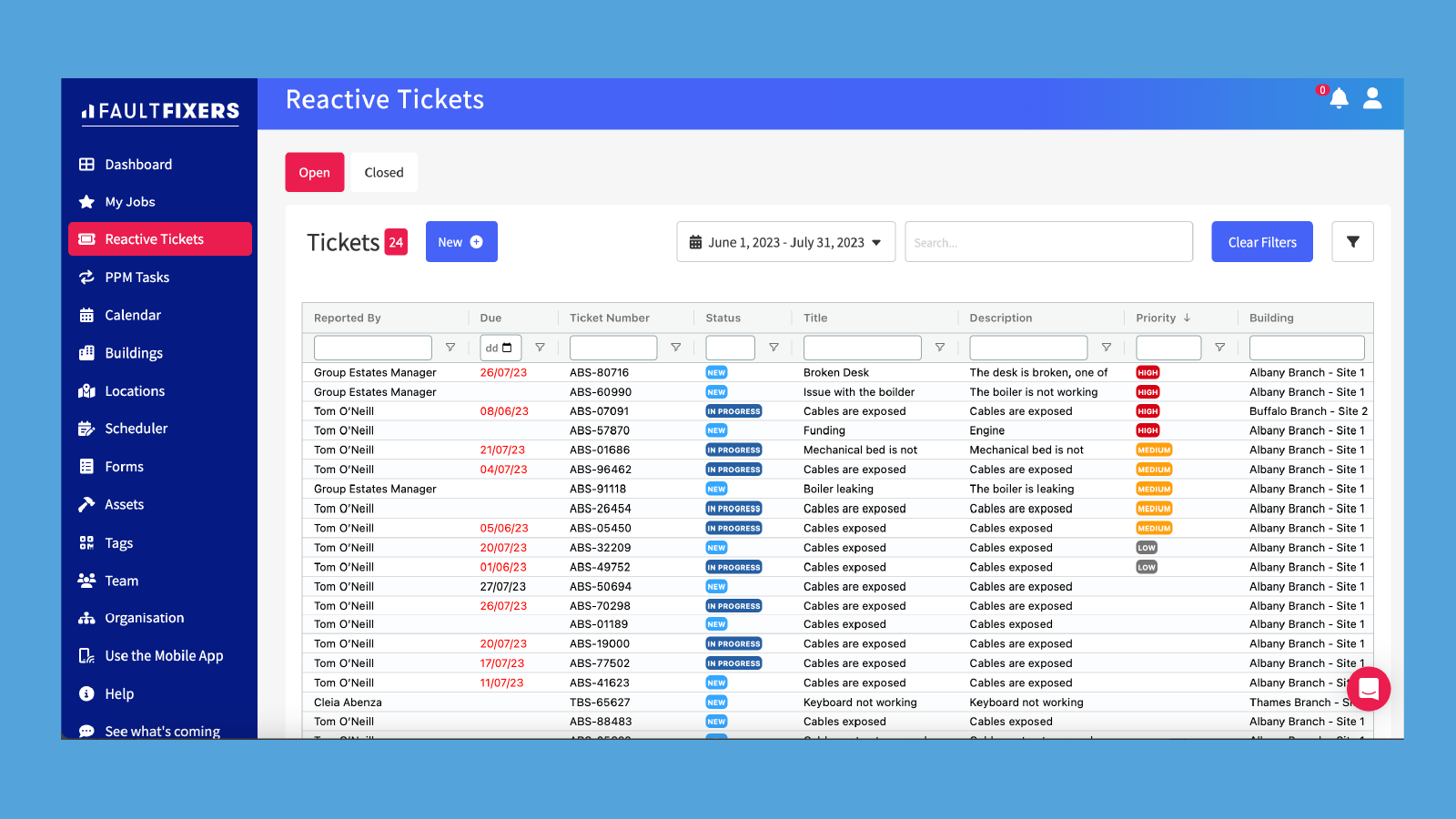Open the date range June 1 - July 31 selector
Screen dimensions: 1456x819
[784, 241]
